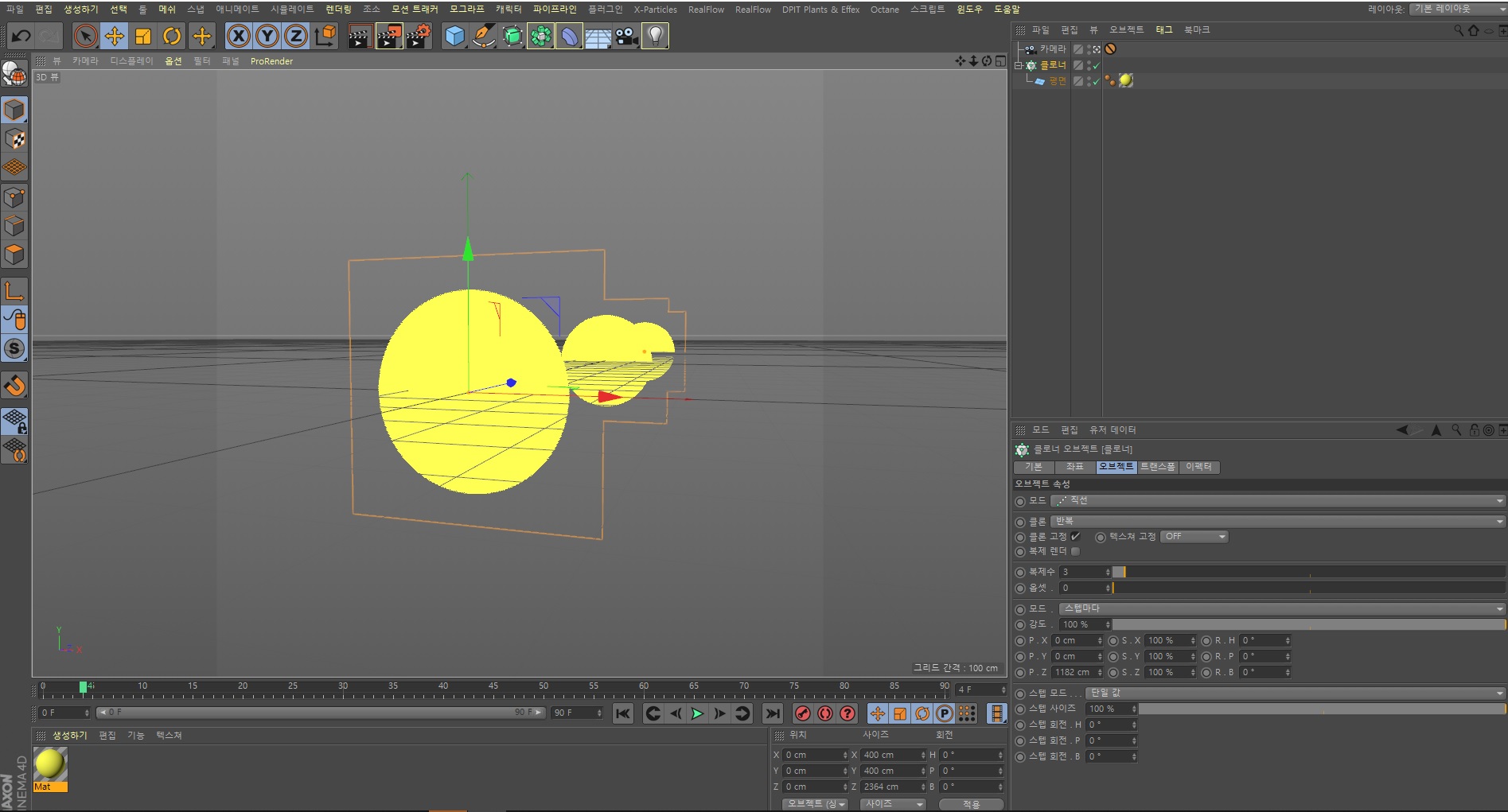Image resolution: width=1508 pixels, height=812 pixels.
Task: Open 스텝 모드 단일 값 dropdown
Action: (1296, 694)
